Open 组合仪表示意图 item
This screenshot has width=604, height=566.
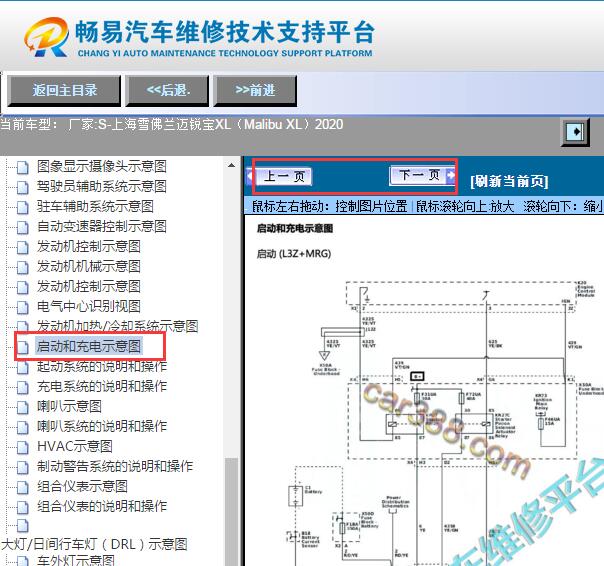pos(82,487)
